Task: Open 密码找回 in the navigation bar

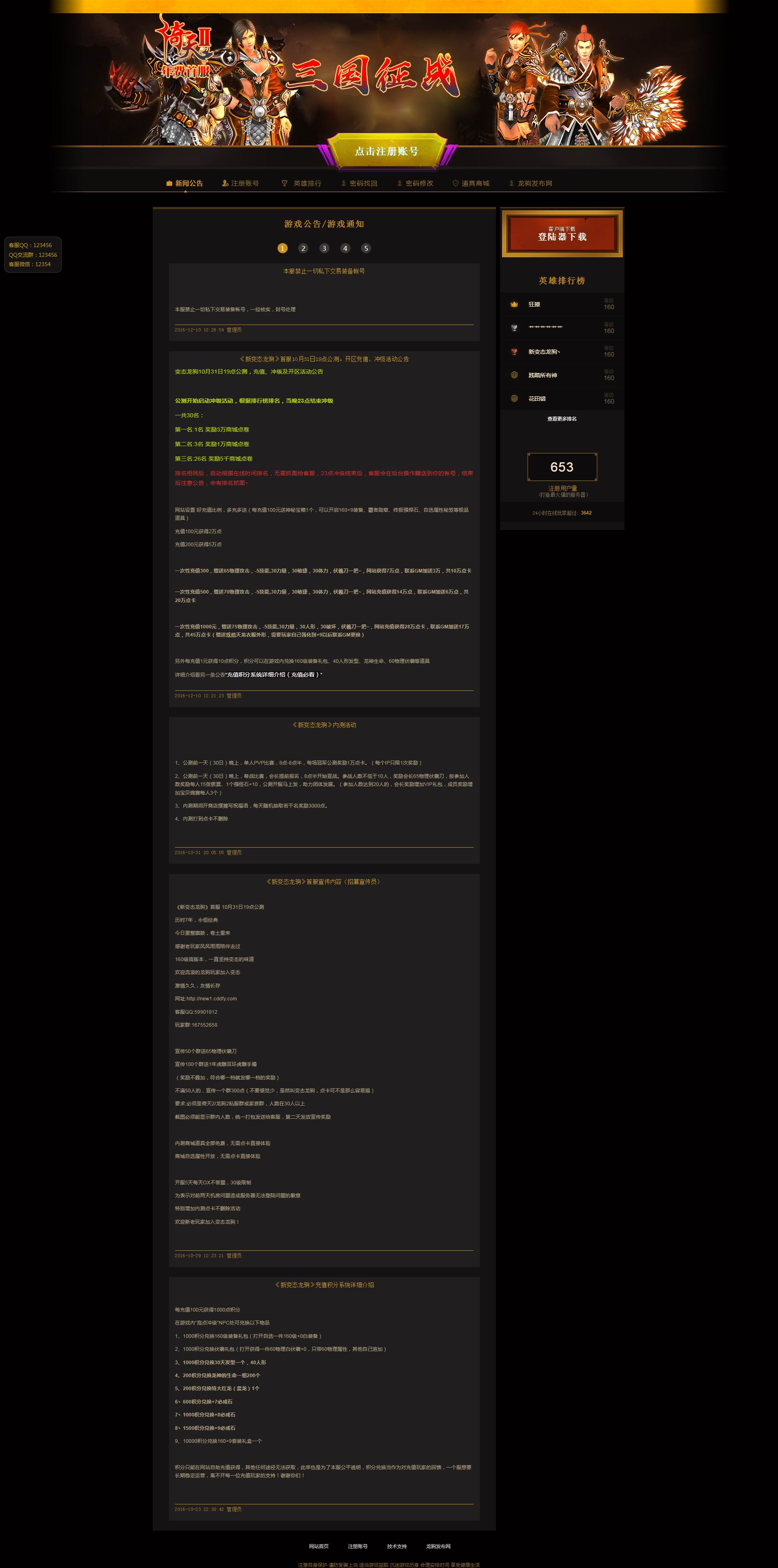Action: [x=363, y=183]
